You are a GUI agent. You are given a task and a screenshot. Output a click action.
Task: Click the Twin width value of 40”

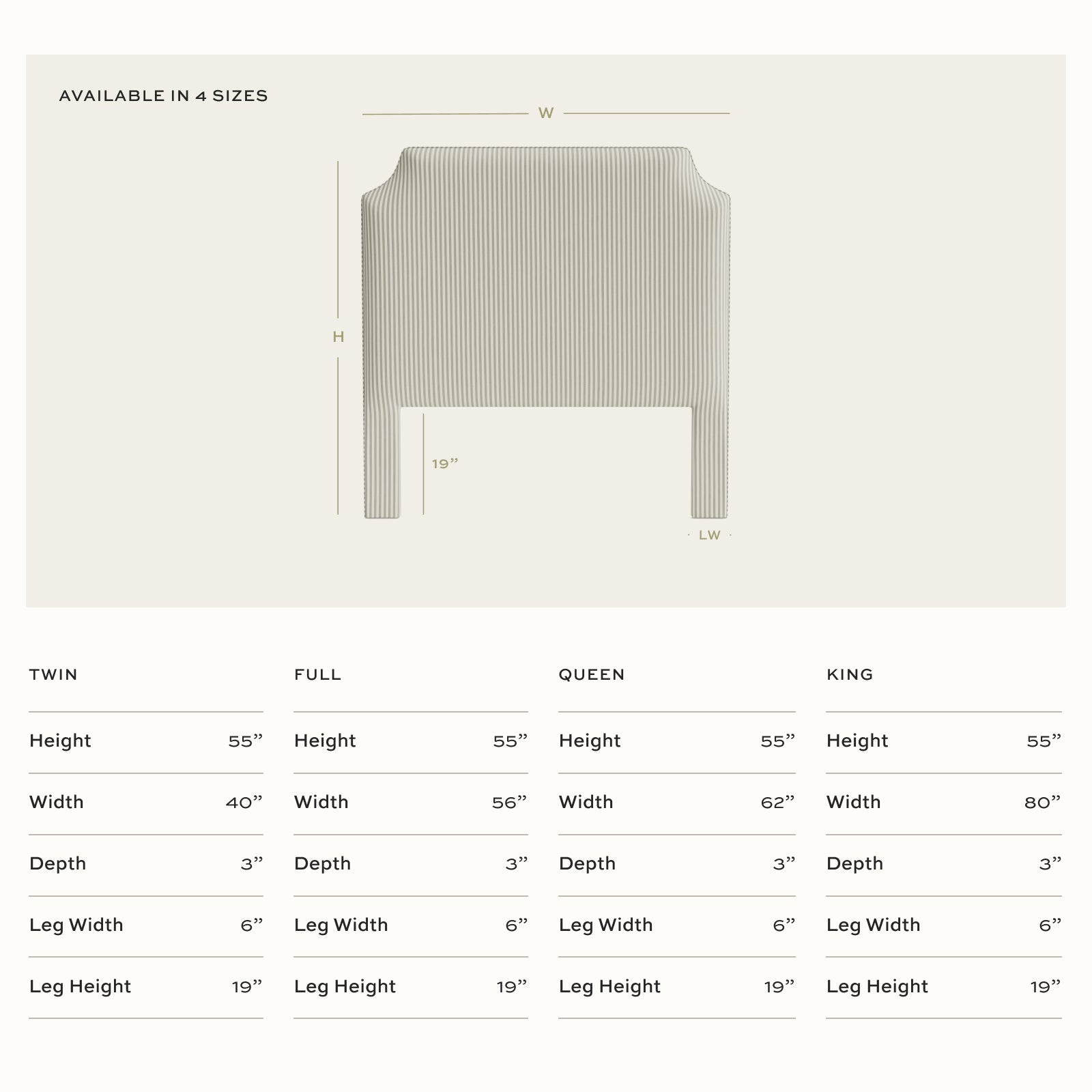pyautogui.click(x=244, y=803)
